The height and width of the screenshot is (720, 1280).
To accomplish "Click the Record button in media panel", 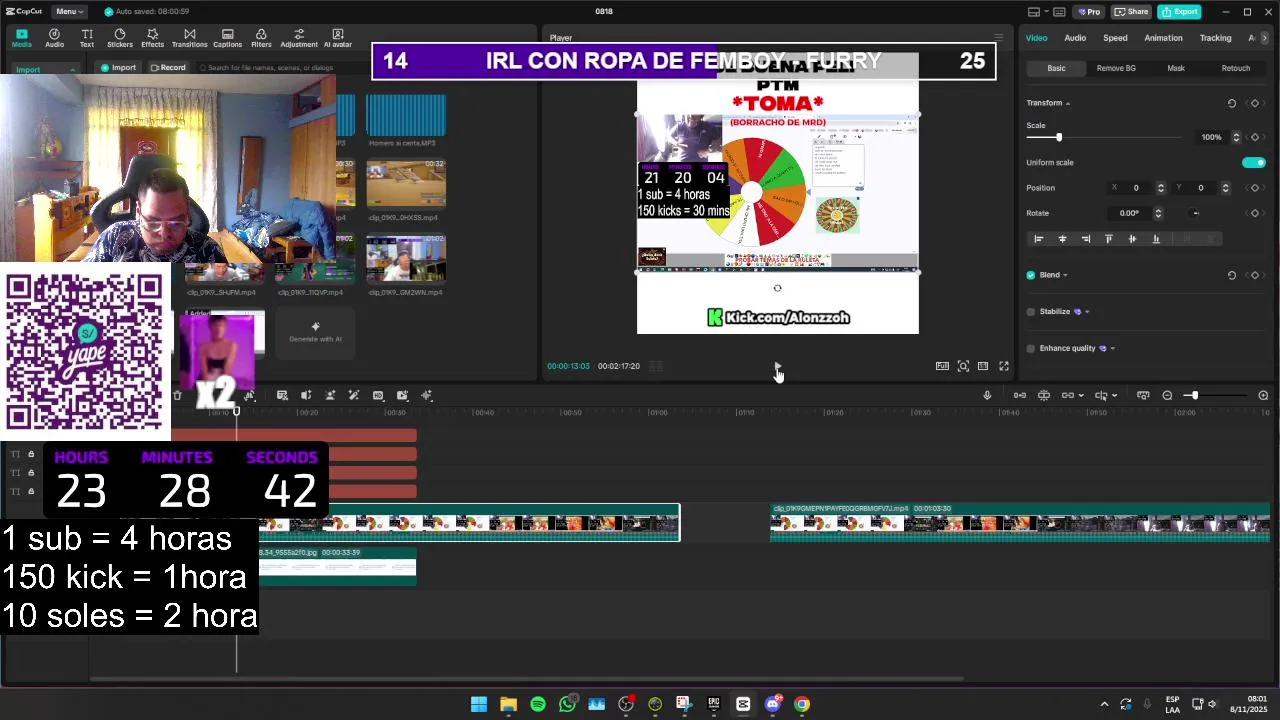I will (167, 68).
